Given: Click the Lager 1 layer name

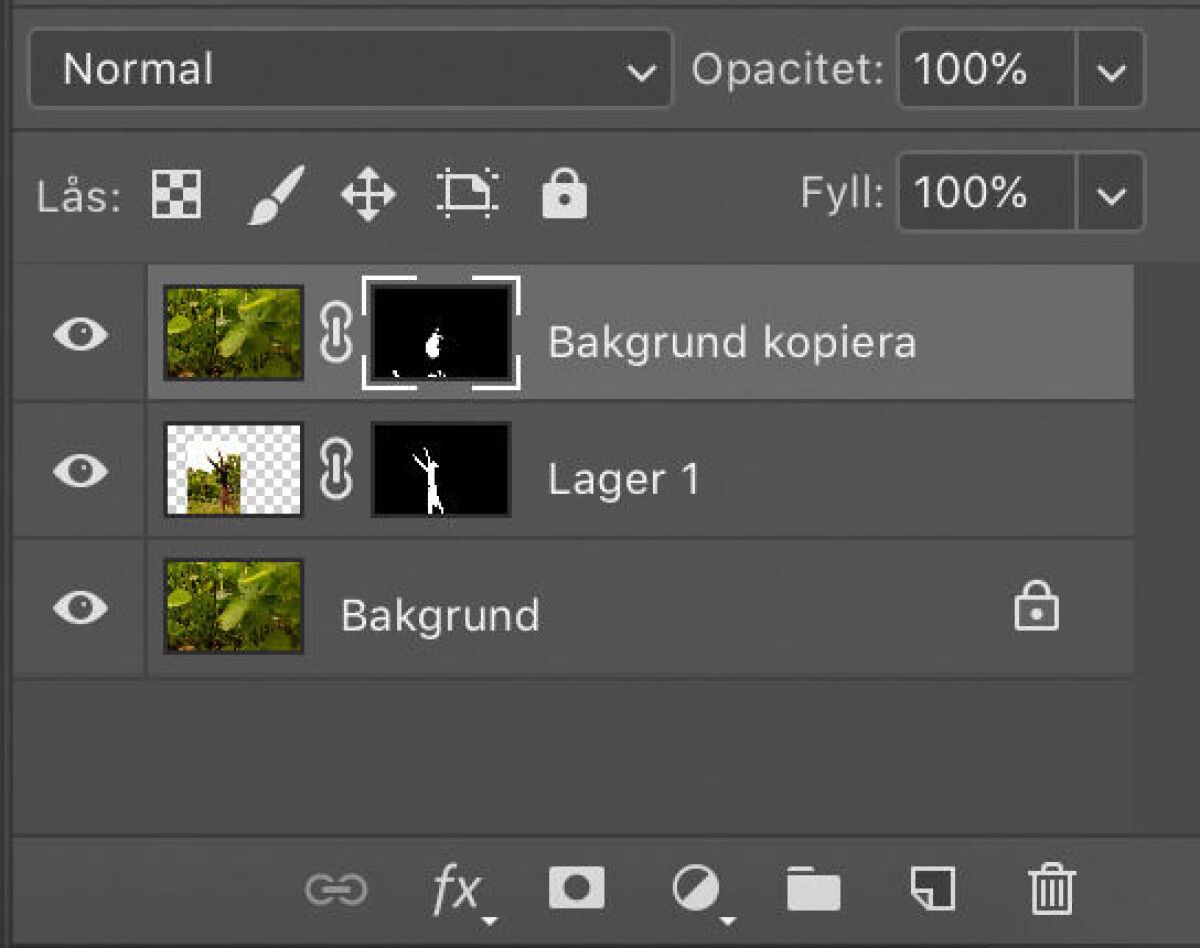Looking at the screenshot, I should coord(623,480).
